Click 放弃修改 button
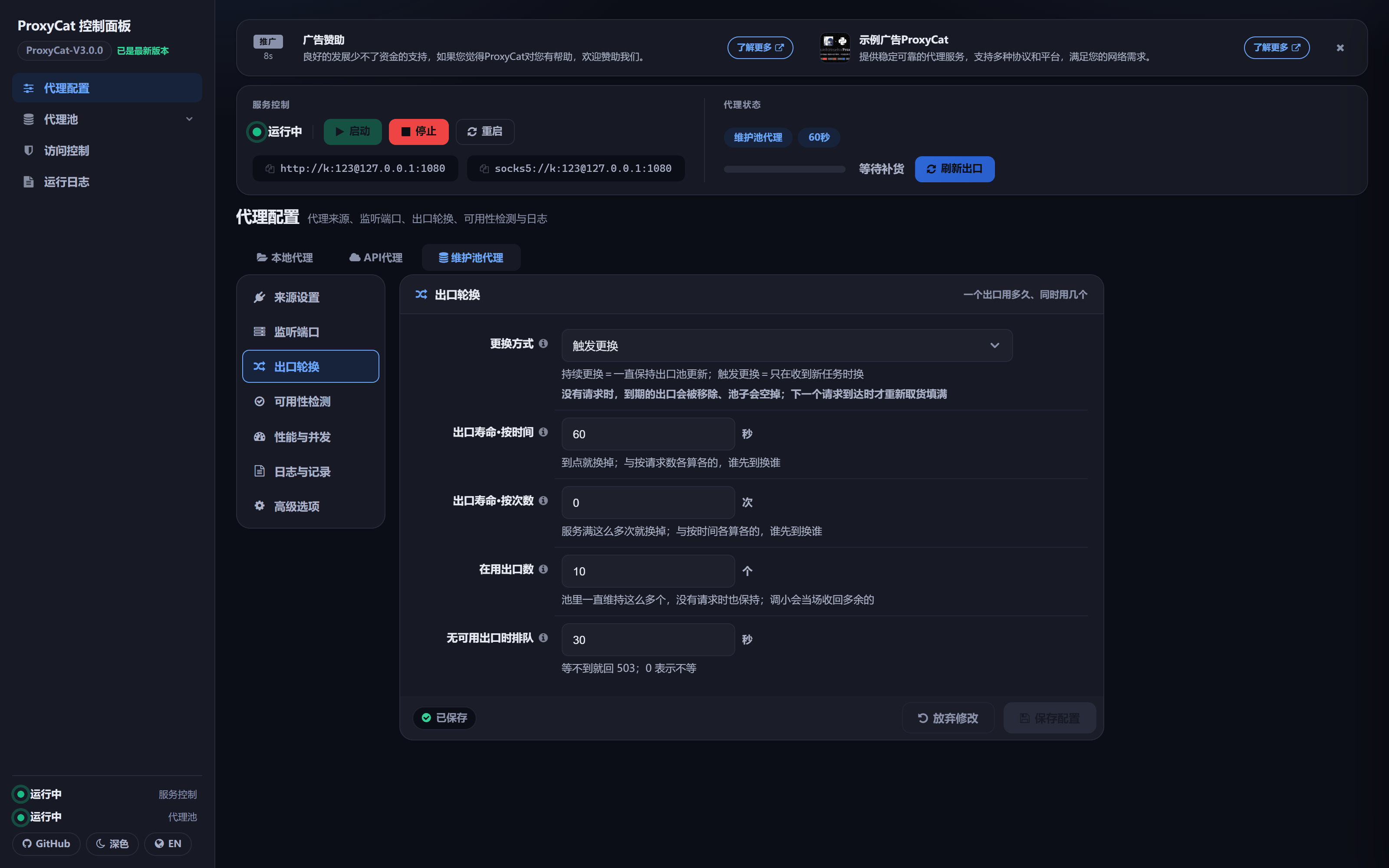The image size is (1389, 868). (x=948, y=717)
